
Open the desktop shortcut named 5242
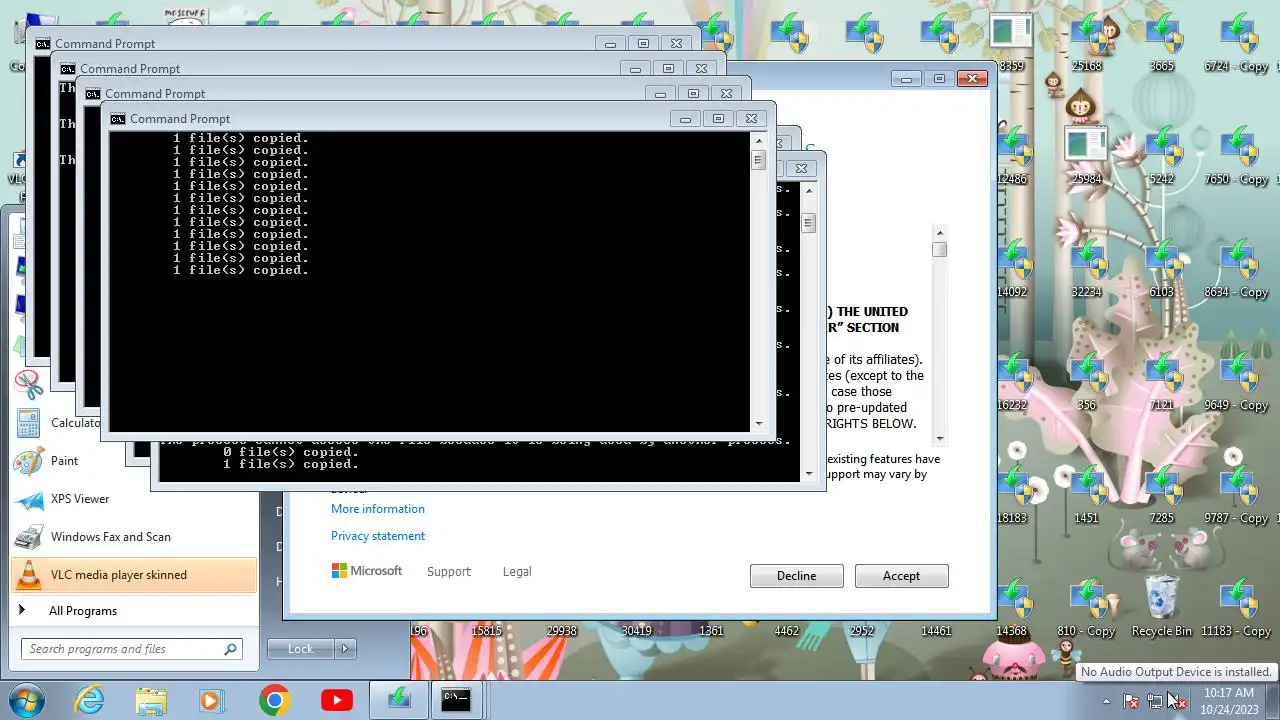click(1162, 155)
